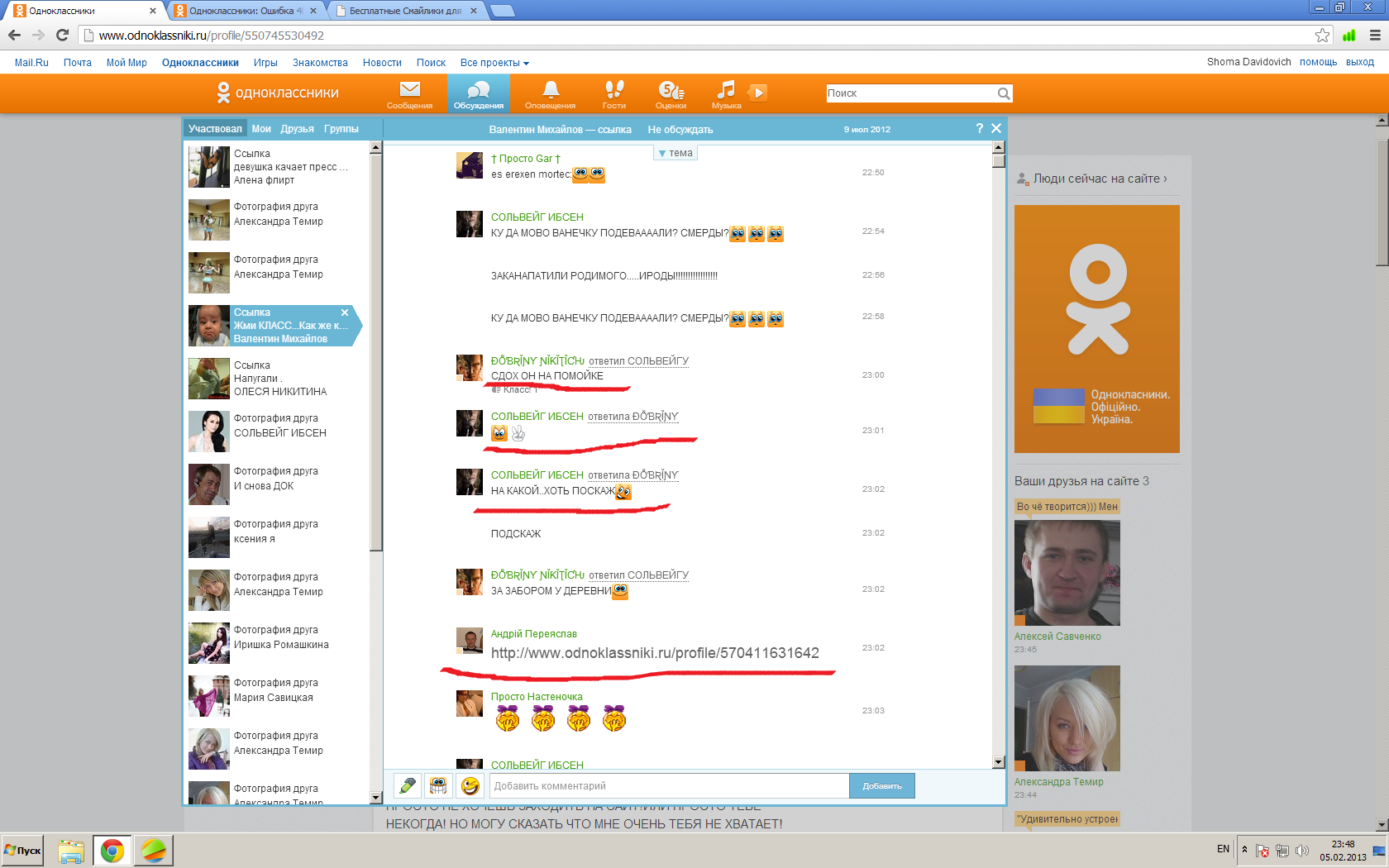Click into the Добавить комментарий field

point(669,785)
